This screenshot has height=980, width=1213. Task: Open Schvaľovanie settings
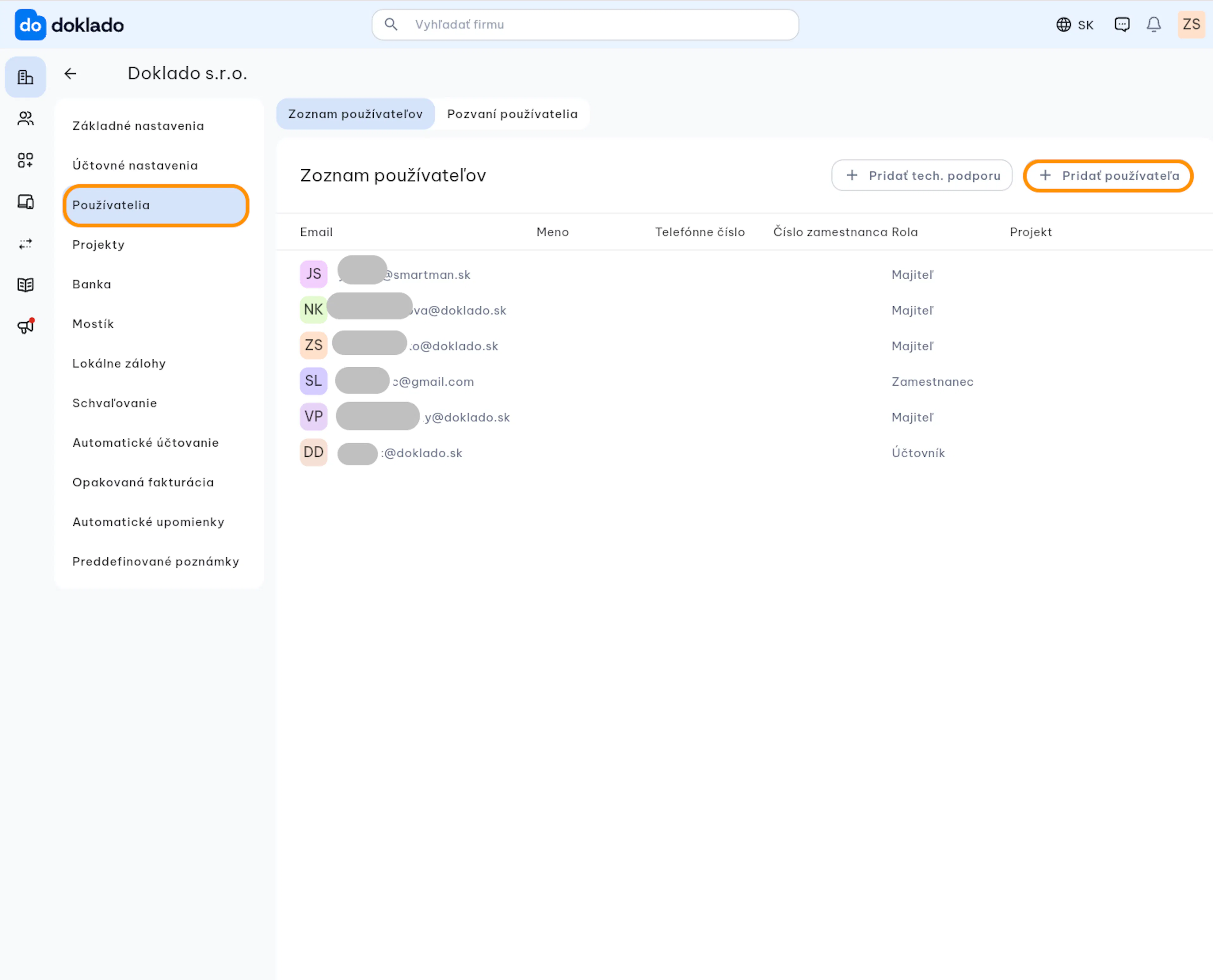pyautogui.click(x=115, y=403)
